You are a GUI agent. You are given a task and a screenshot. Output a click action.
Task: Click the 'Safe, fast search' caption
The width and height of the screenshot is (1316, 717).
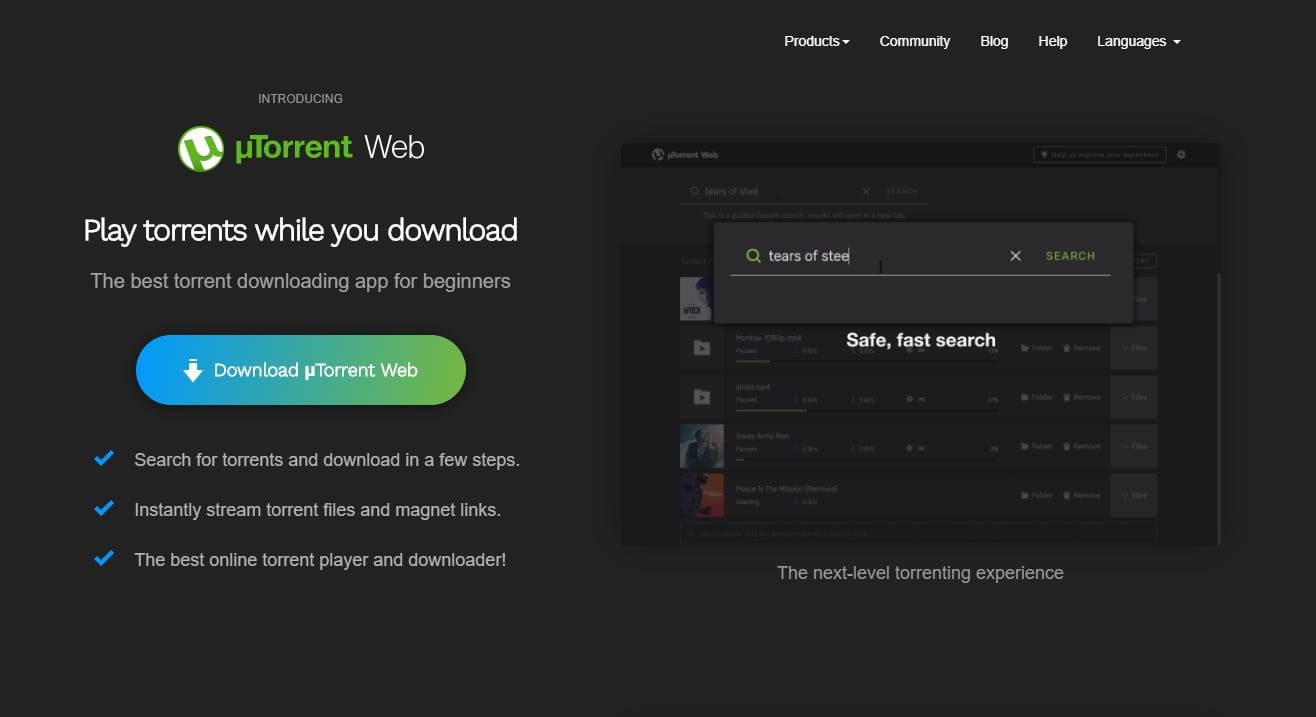coord(921,340)
